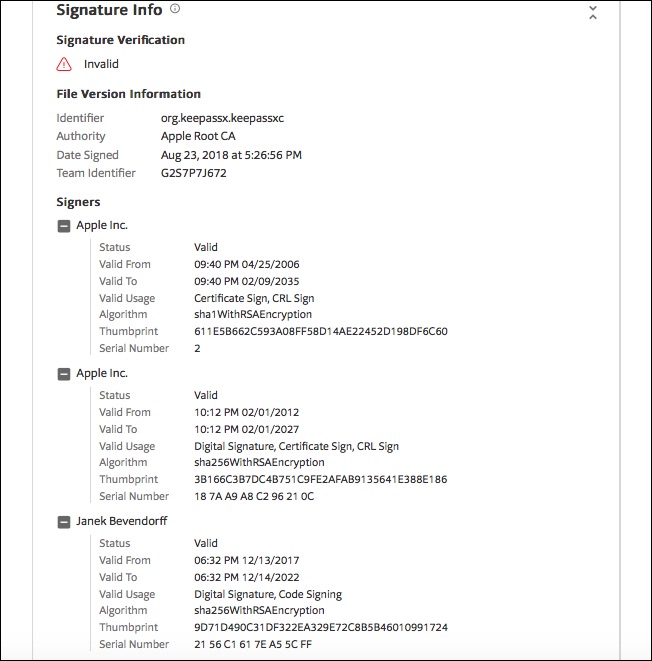Click Valid To 09:40 PM 02/09/2035
The height and width of the screenshot is (661, 652).
coord(247,281)
